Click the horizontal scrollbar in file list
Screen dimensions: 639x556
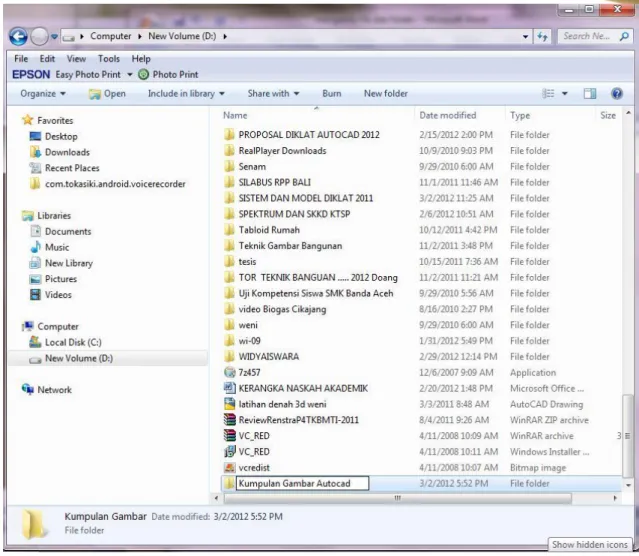tap(397, 498)
